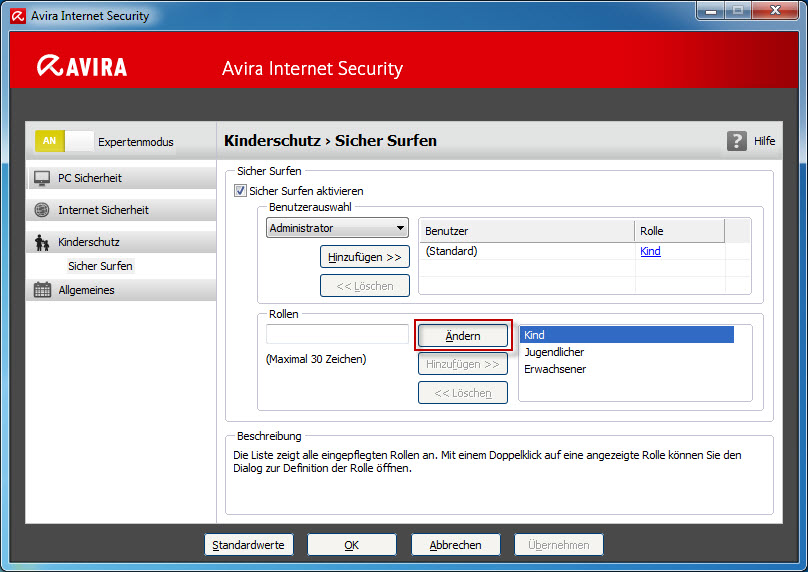Click the Standardwerte button
808x572 pixels.
(249, 545)
